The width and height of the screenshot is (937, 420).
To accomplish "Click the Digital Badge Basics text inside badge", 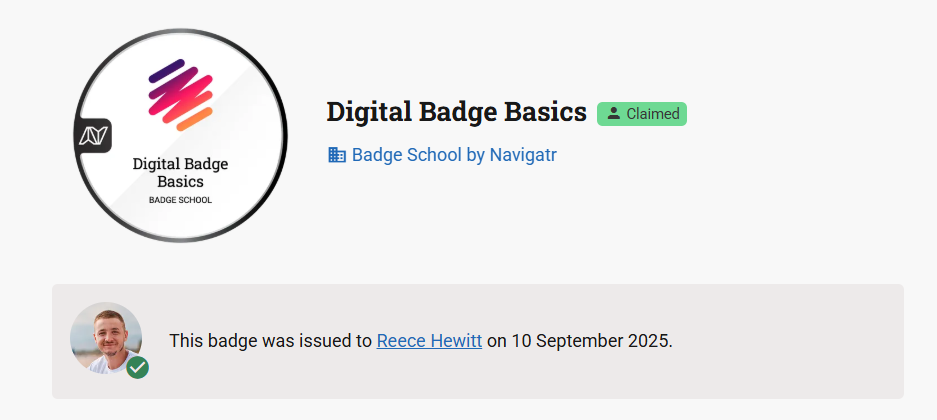I will click(180, 172).
